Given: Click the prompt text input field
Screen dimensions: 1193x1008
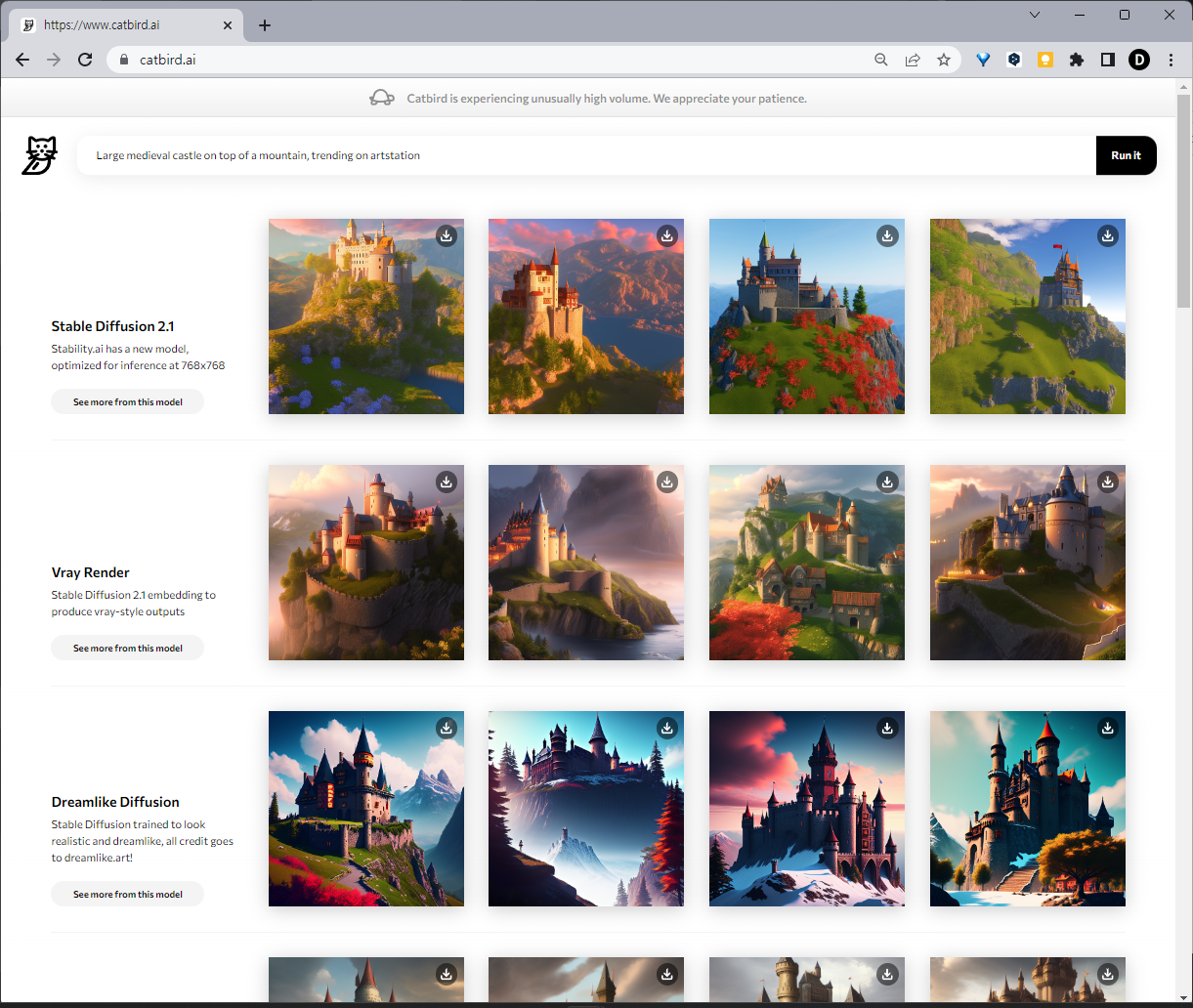Looking at the screenshot, I should [x=586, y=155].
